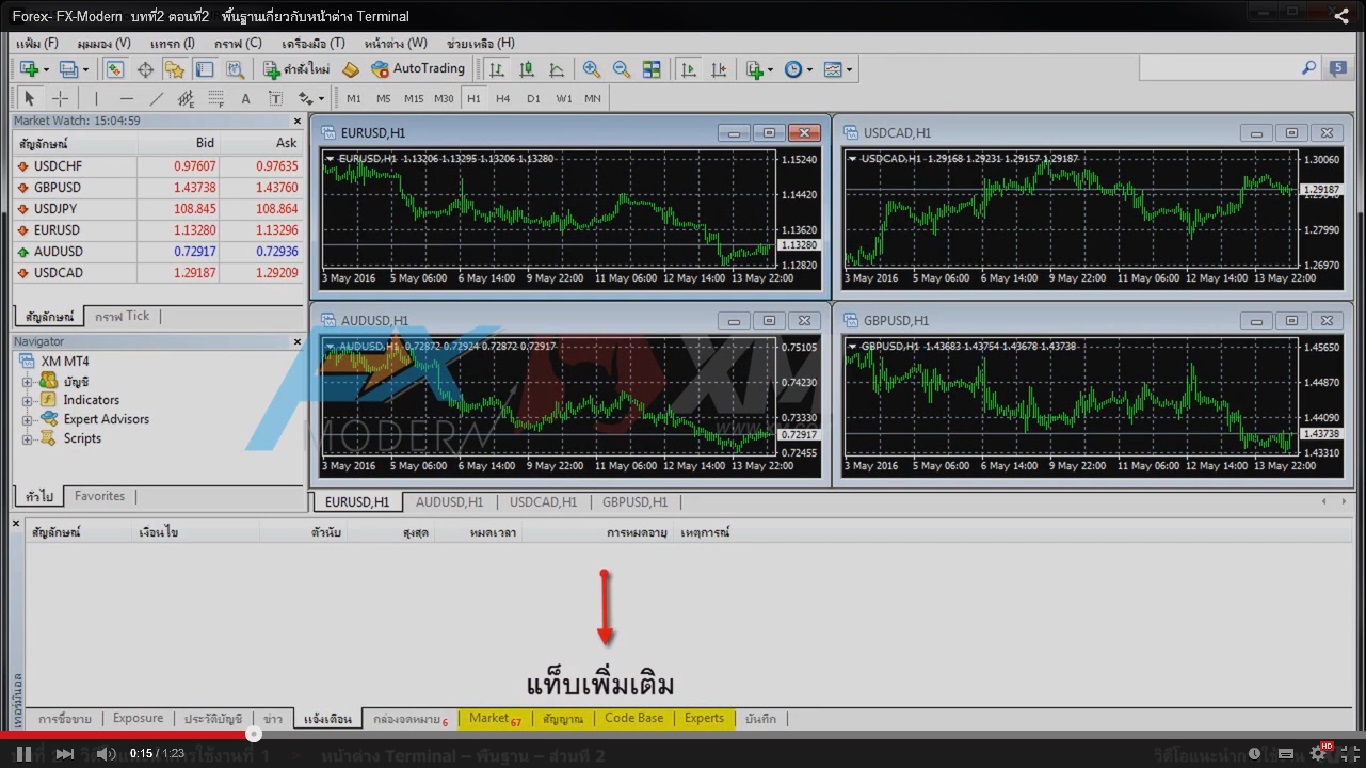Screen dimensions: 1366x768
Task: Expand the Scripts tree node
Action: click(27, 439)
